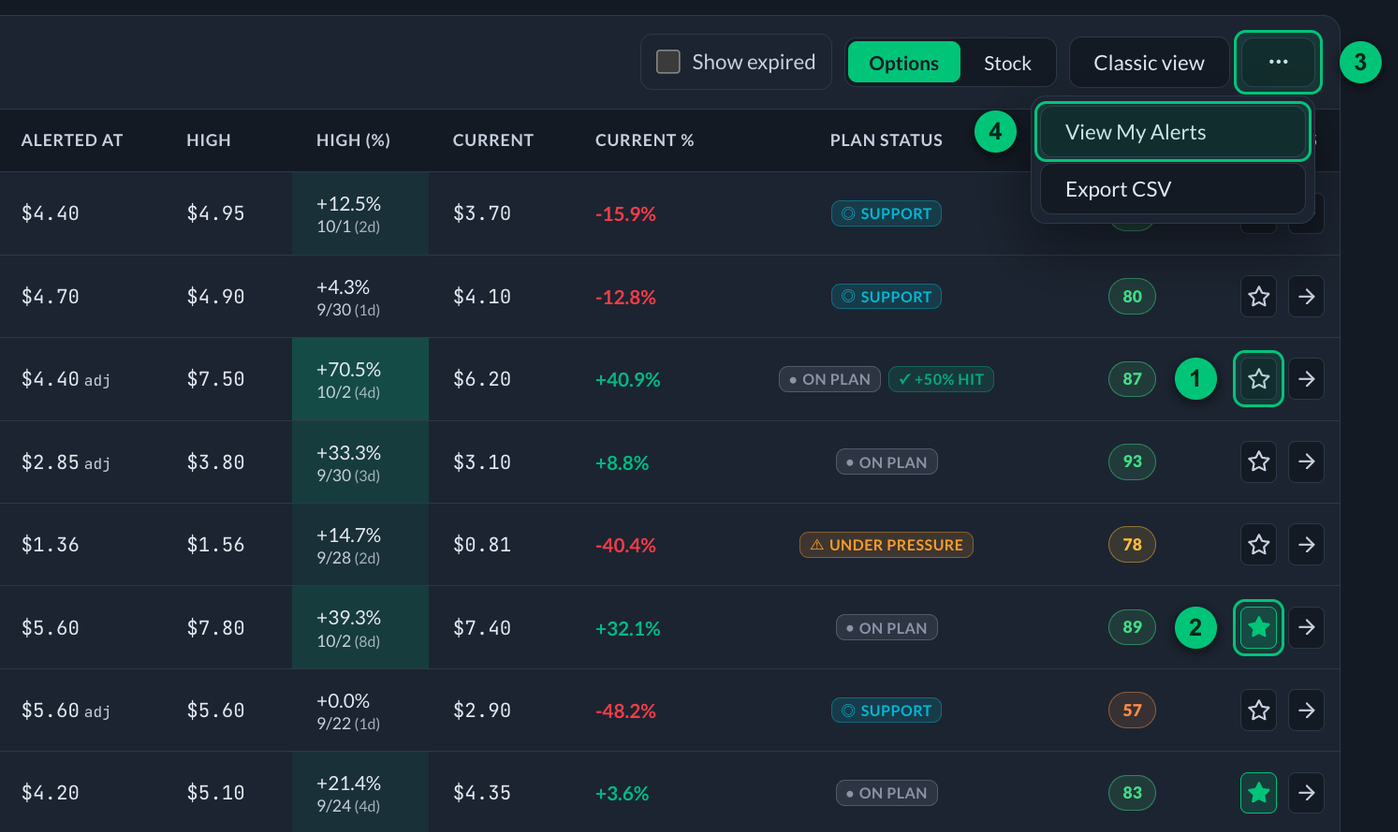Screen dimensions: 1398x832
Task: Click the -48.2% current percent value
Action: tap(625, 711)
